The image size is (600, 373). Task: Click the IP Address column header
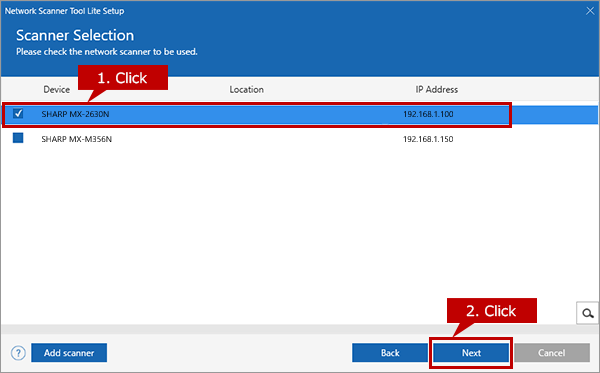point(437,90)
